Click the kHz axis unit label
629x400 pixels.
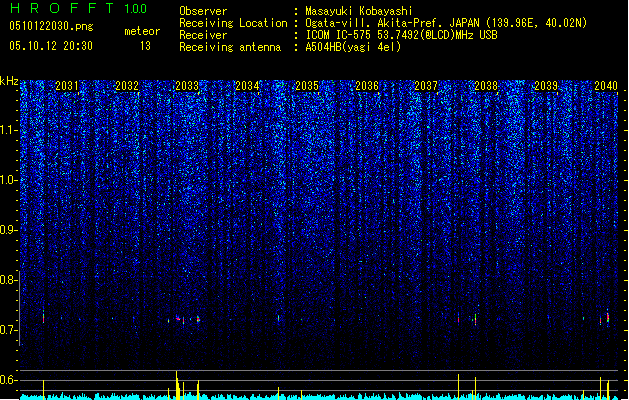[x=9, y=81]
